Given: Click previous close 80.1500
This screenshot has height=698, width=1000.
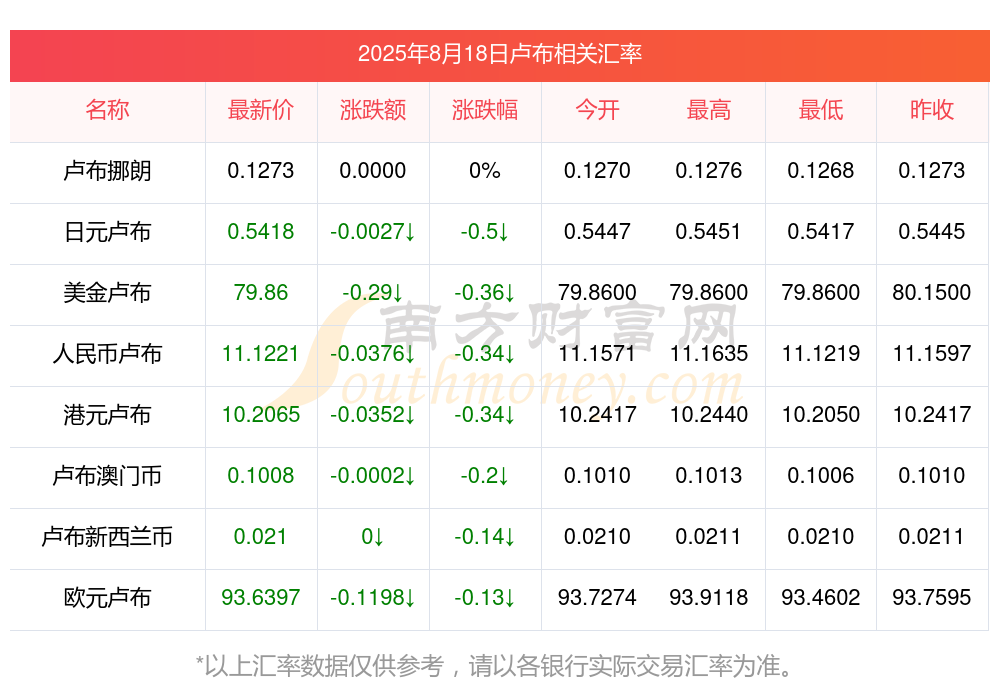Looking at the screenshot, I should [932, 292].
